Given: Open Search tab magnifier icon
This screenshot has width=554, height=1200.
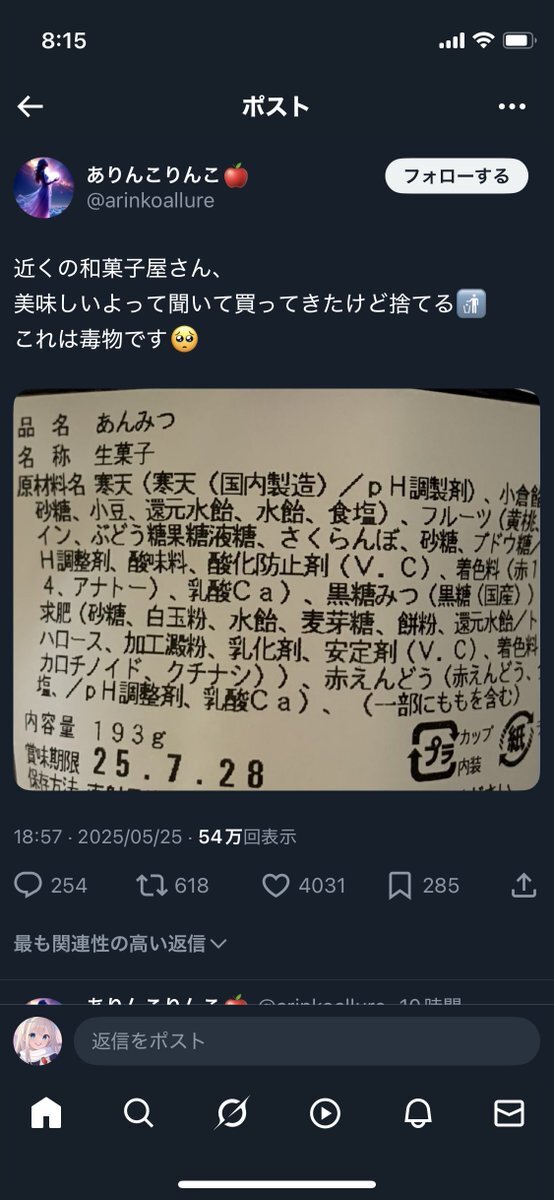Looking at the screenshot, I should pos(138,1113).
